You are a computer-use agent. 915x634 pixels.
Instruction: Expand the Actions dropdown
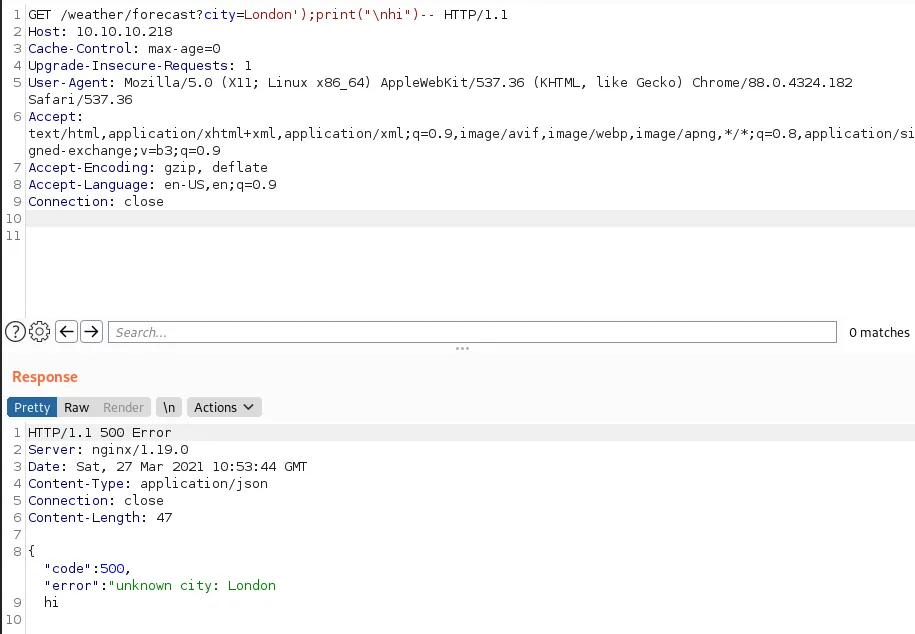(224, 407)
